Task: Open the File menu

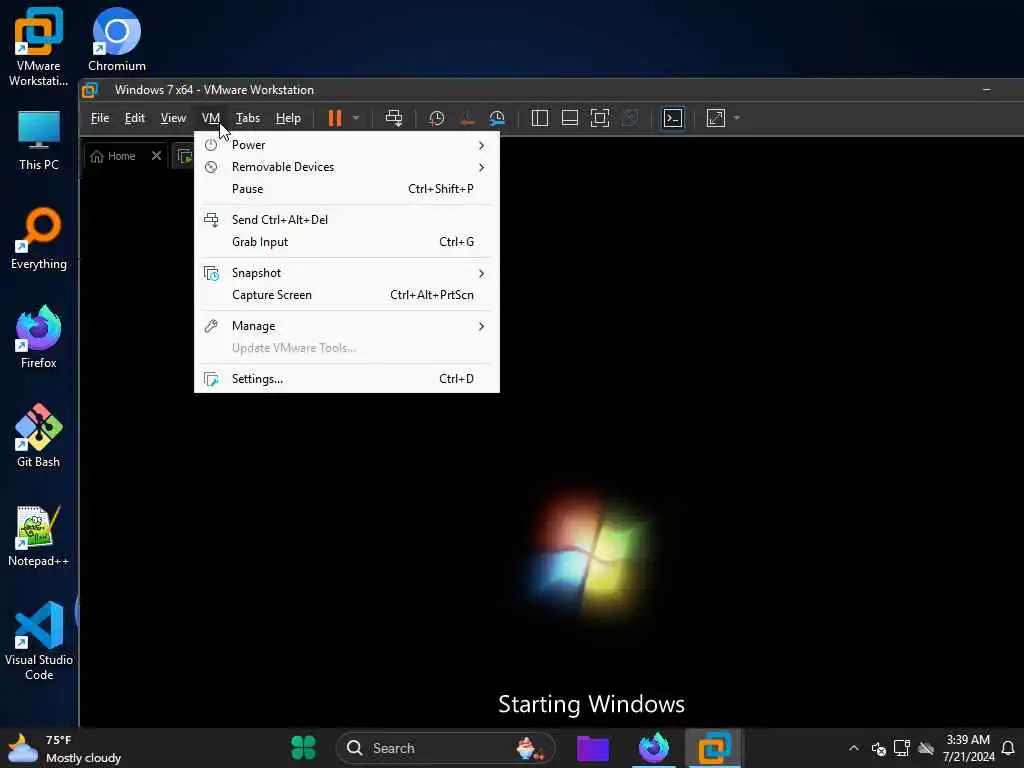Action: 100,118
